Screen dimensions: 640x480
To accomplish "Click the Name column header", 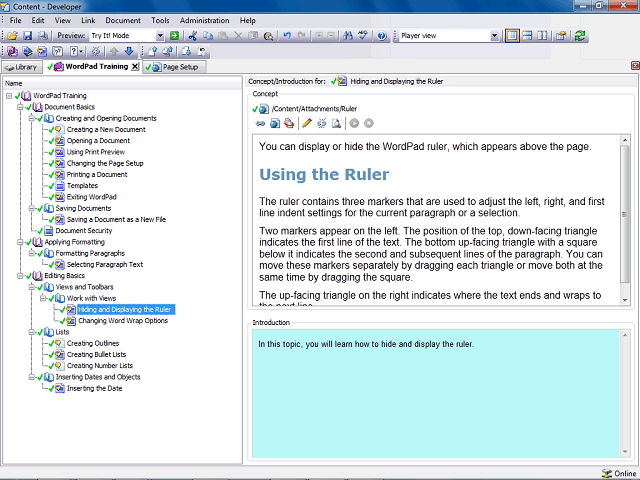I will (x=122, y=83).
